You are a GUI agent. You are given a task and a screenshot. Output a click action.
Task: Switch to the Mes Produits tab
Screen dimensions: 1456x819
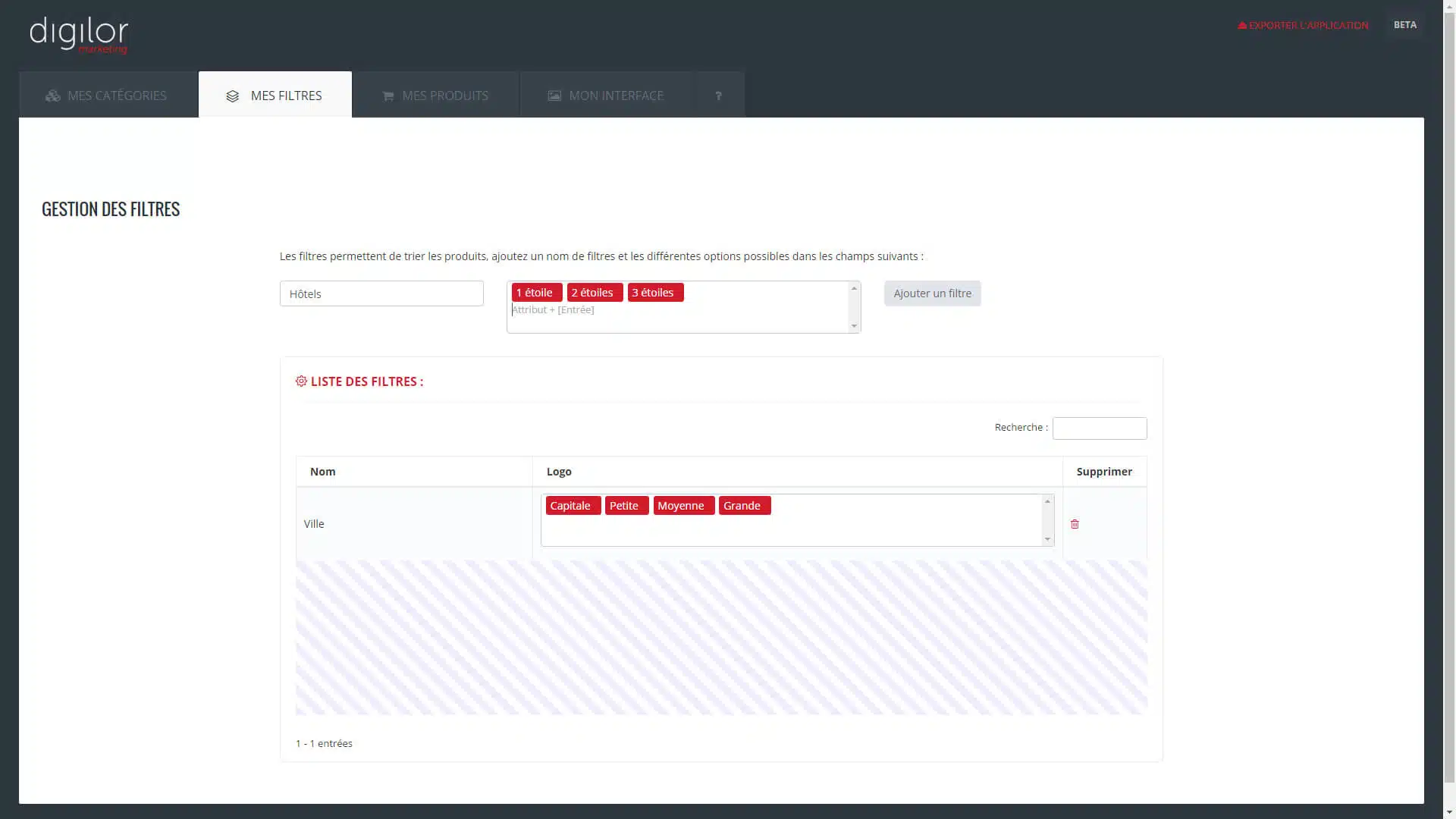435,95
